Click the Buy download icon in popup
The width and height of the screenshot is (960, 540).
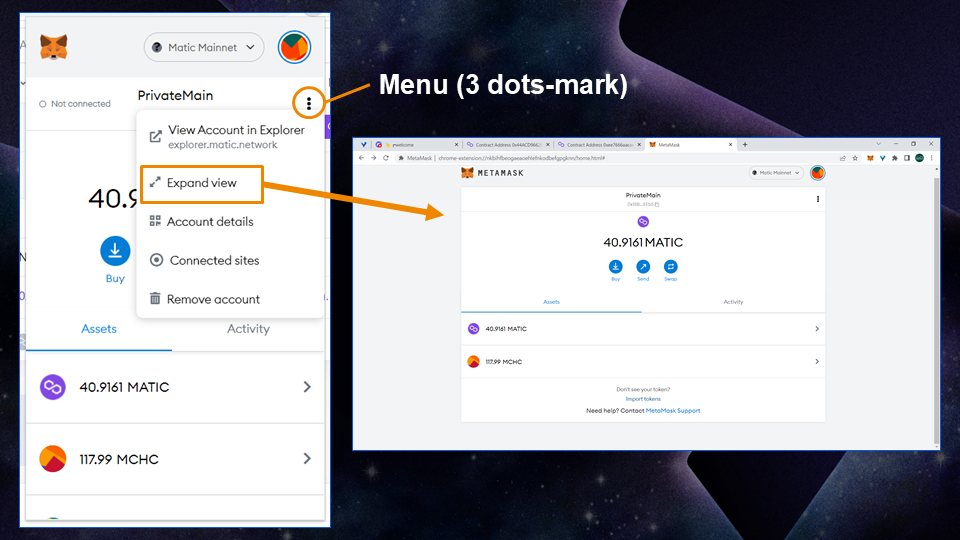(x=115, y=251)
